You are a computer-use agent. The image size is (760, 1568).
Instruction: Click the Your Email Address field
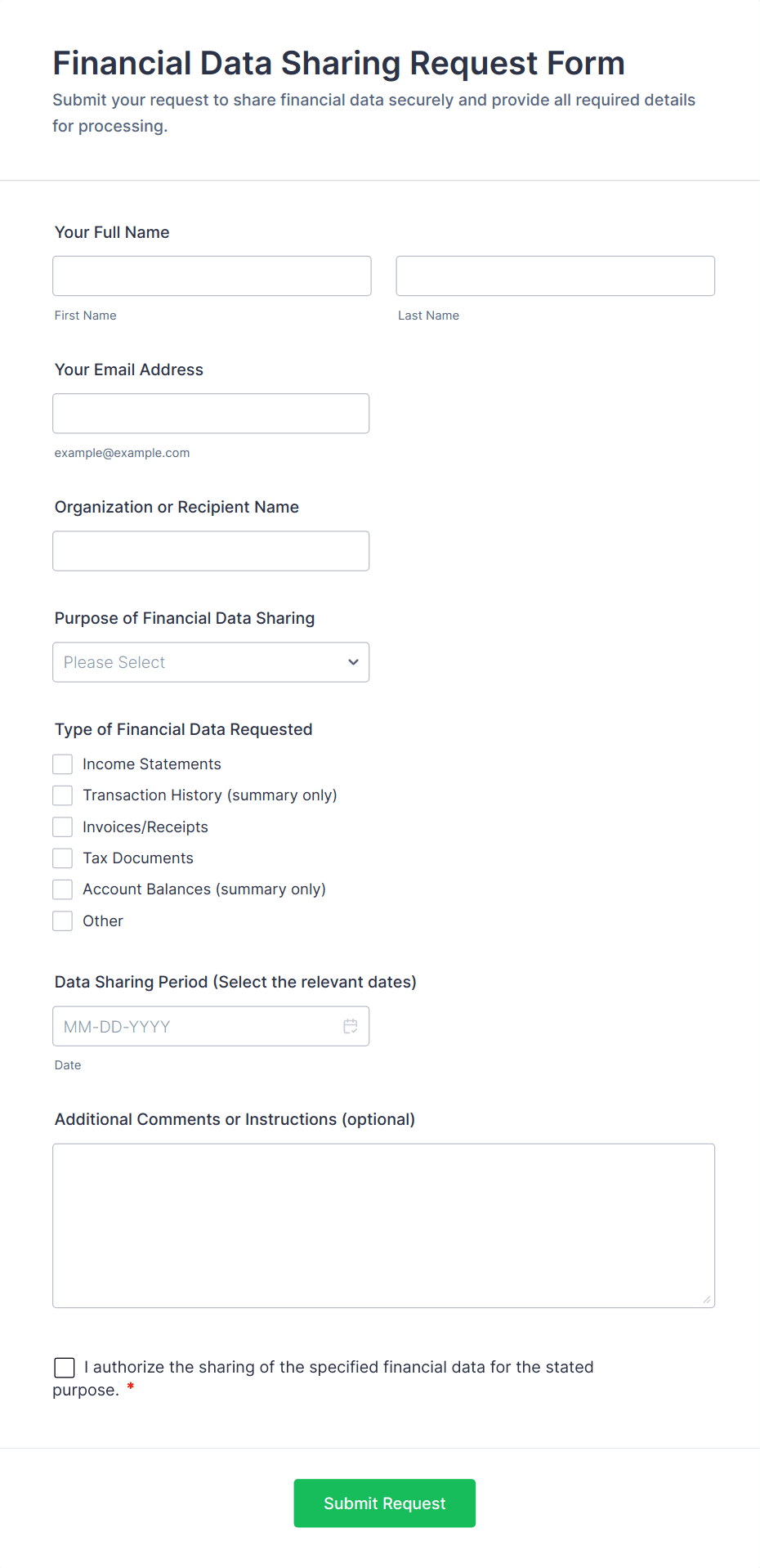click(210, 413)
